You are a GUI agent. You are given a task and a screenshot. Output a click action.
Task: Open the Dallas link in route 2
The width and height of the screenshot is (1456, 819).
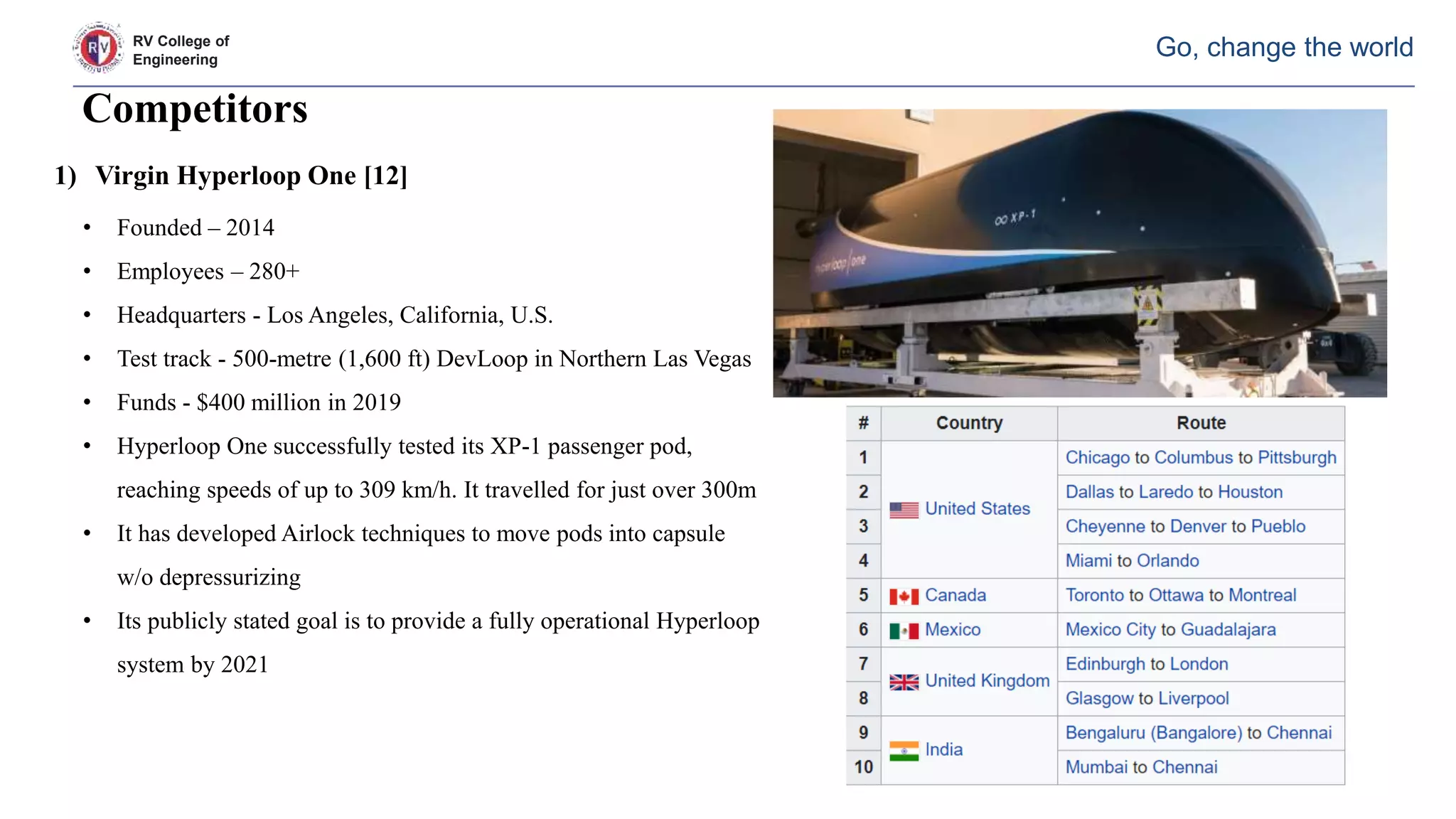(x=1089, y=492)
